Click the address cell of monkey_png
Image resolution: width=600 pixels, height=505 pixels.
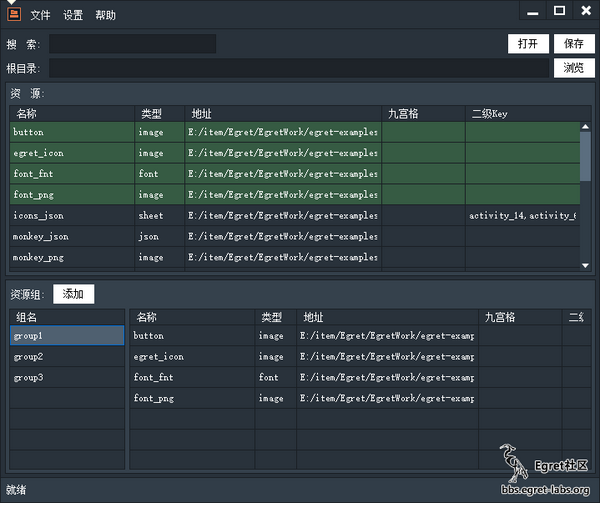click(283, 257)
